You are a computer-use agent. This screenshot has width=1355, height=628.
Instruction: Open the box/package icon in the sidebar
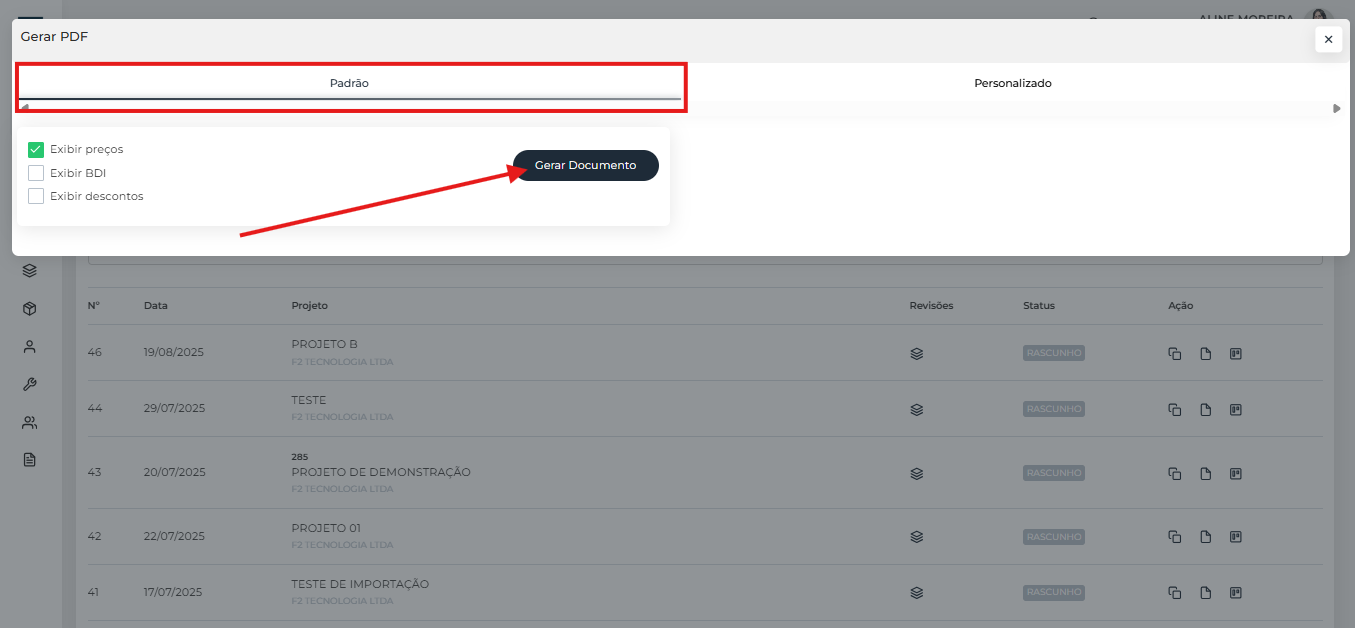[30, 309]
